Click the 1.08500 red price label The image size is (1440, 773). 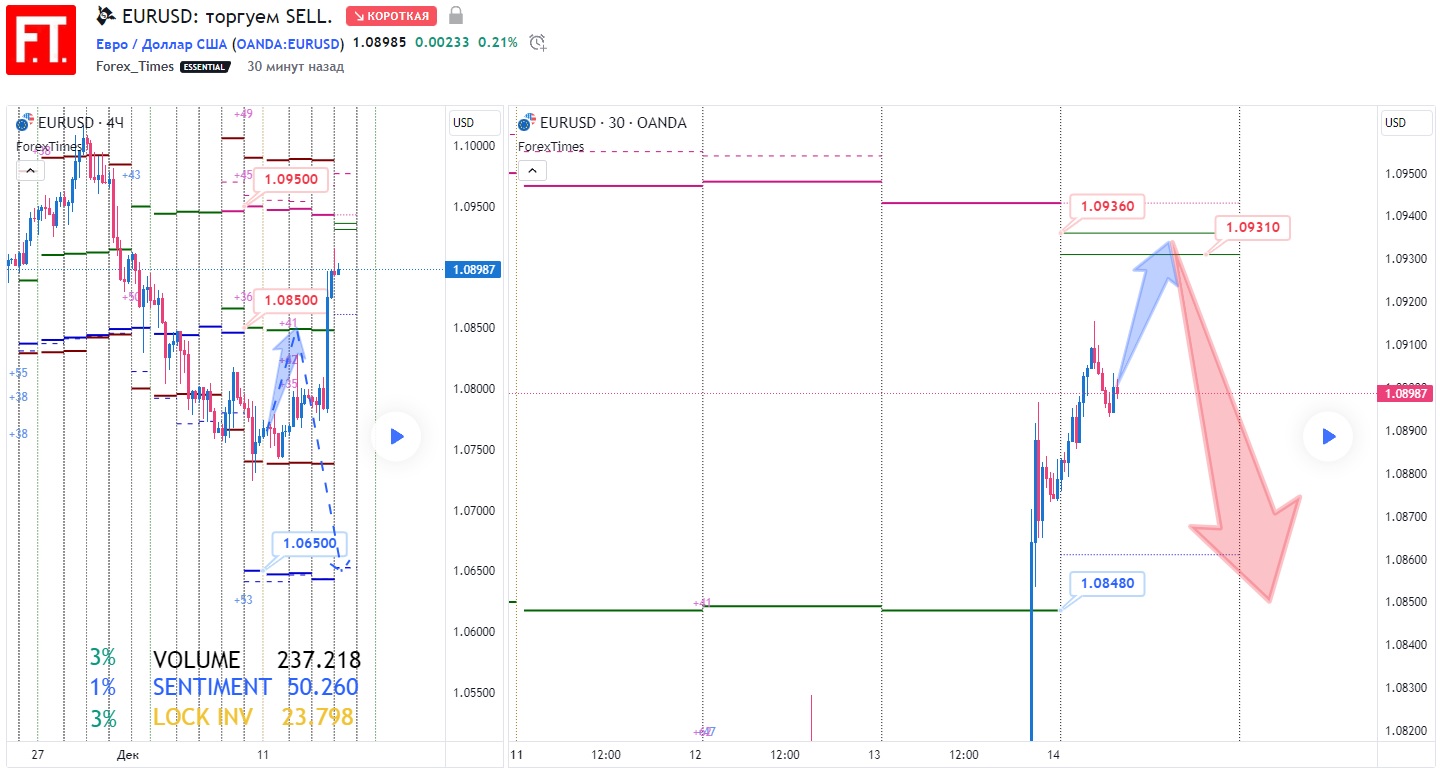[x=292, y=300]
